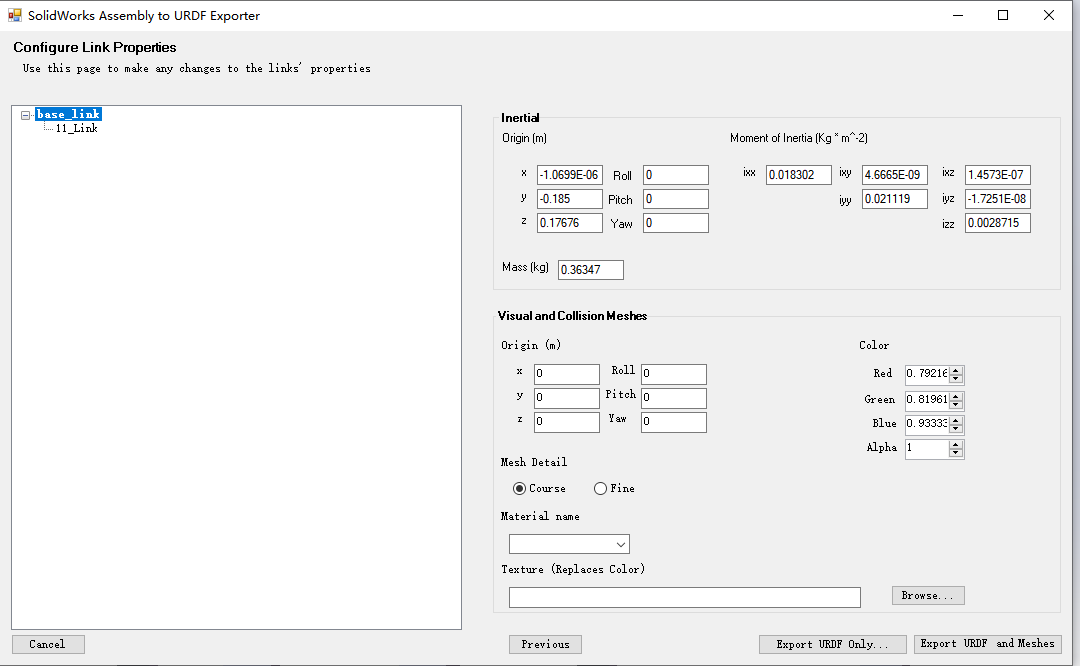Click the Yaw field under Visual origin
Image resolution: width=1080 pixels, height=666 pixels.
(673, 422)
